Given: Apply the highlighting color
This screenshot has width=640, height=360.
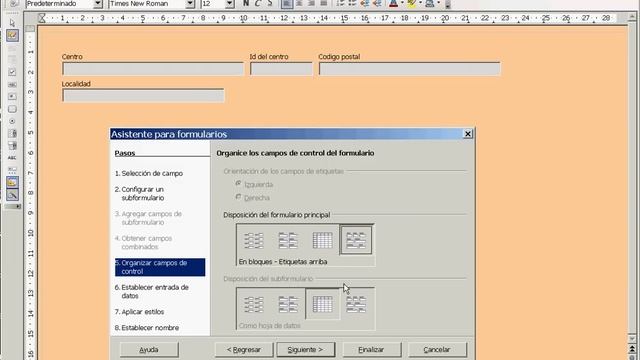Looking at the screenshot, I should tap(411, 3).
